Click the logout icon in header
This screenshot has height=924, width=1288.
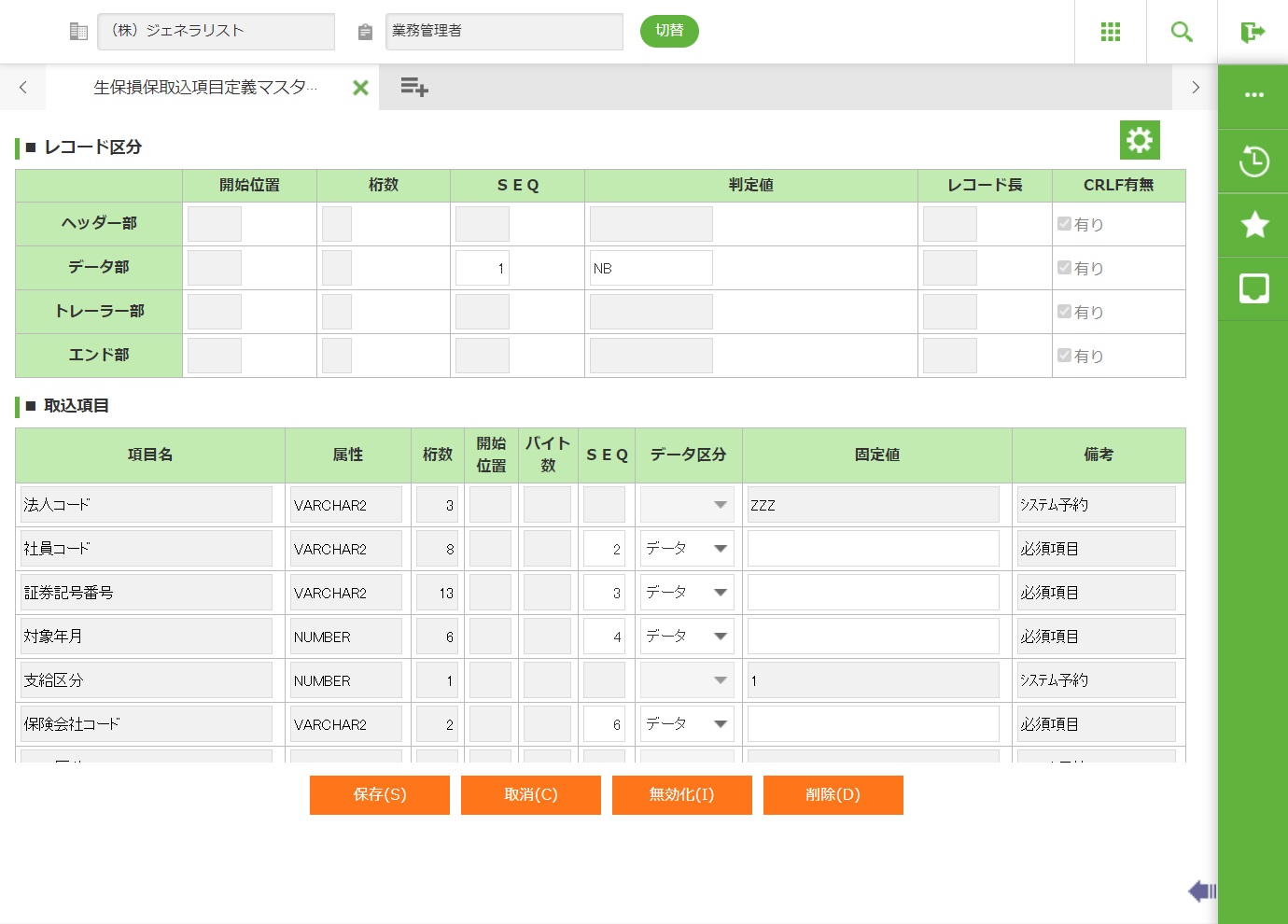tap(1253, 33)
